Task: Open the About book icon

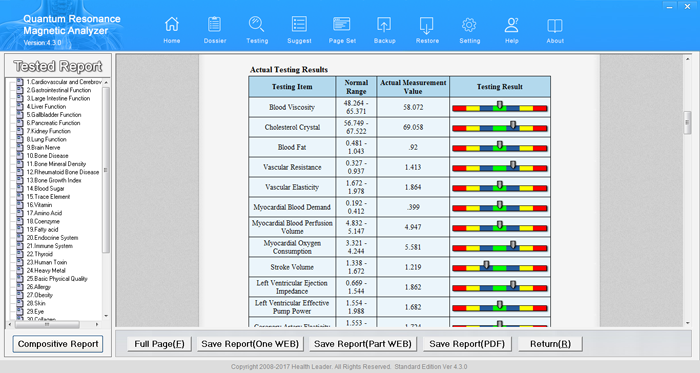Action: click(555, 30)
